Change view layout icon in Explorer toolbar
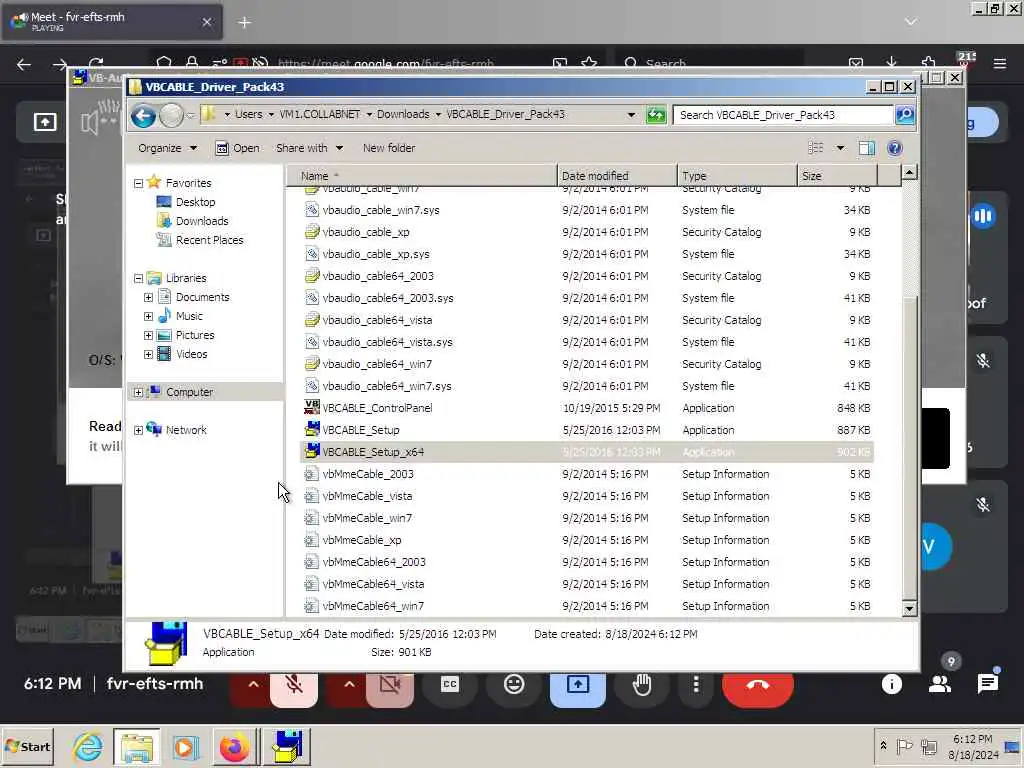Viewport: 1024px width, 768px height. coord(816,148)
